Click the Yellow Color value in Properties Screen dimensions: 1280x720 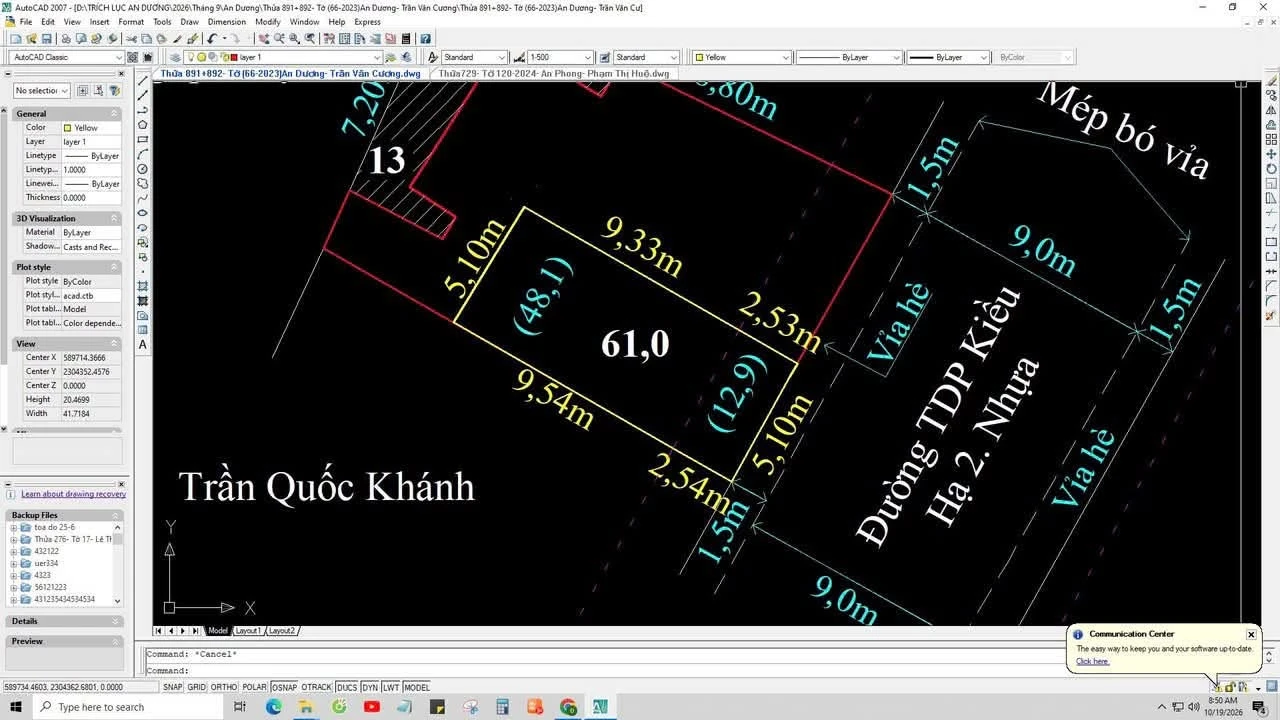coord(91,128)
